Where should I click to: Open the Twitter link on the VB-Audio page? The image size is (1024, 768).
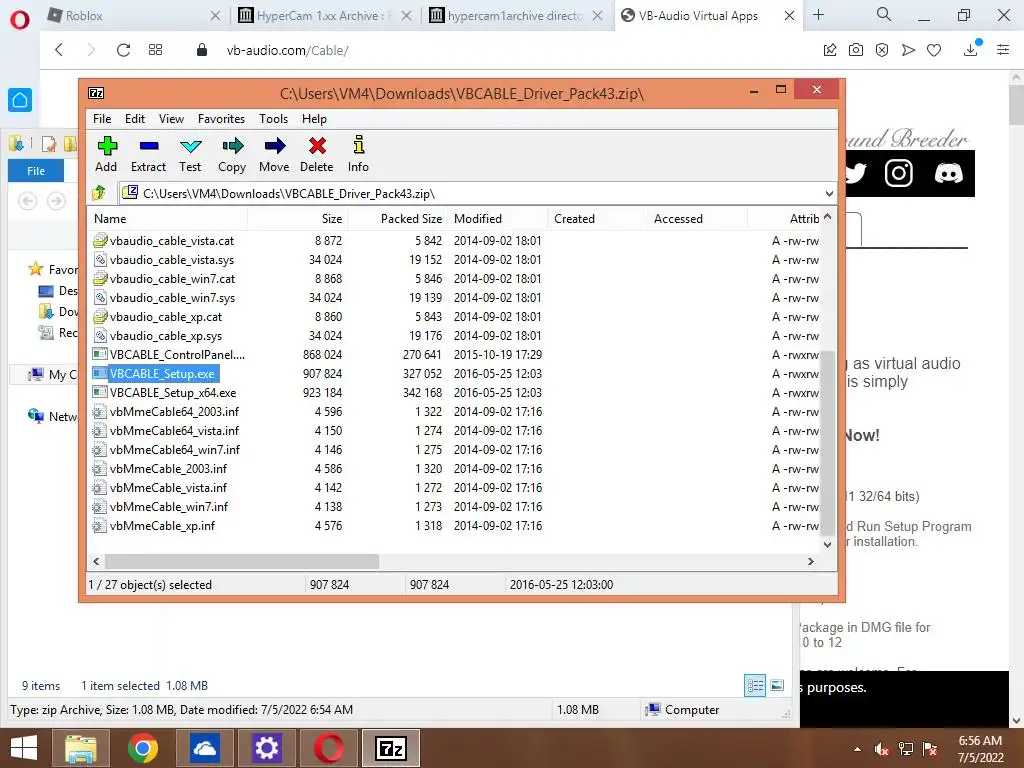pos(856,174)
